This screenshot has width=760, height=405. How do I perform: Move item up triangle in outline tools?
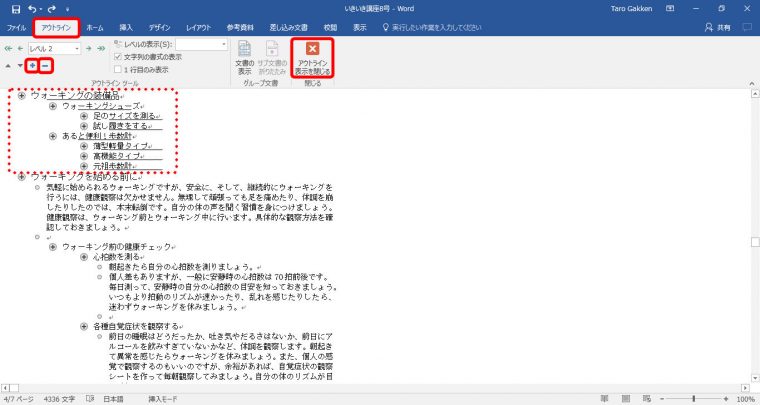(8, 65)
